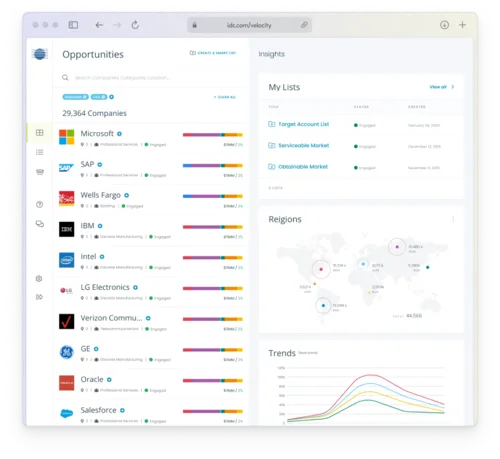Click folder icon beside Obtainable Market
This screenshot has height=459, width=500.
click(x=272, y=166)
